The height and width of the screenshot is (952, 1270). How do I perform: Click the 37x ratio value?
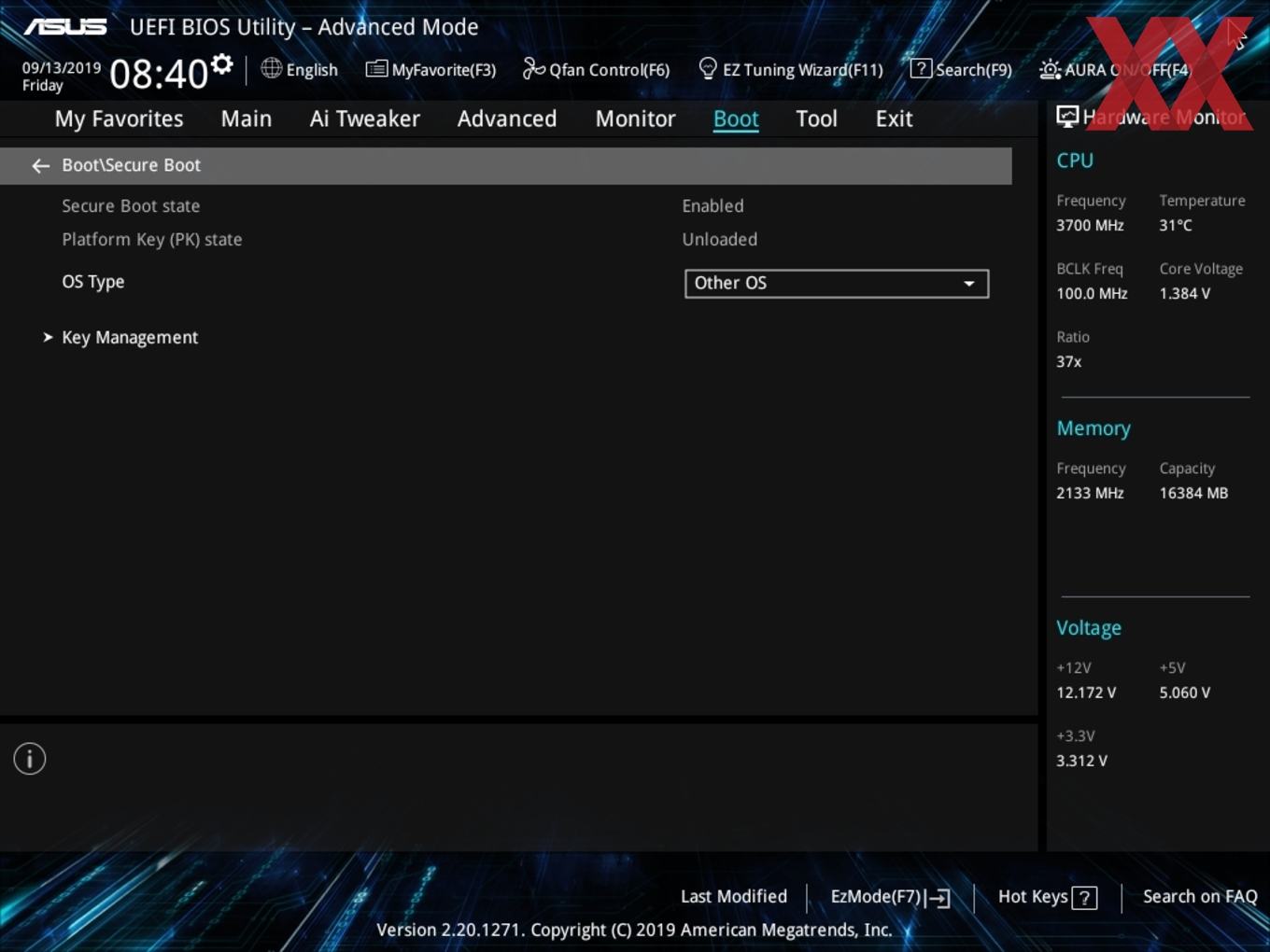point(1069,362)
